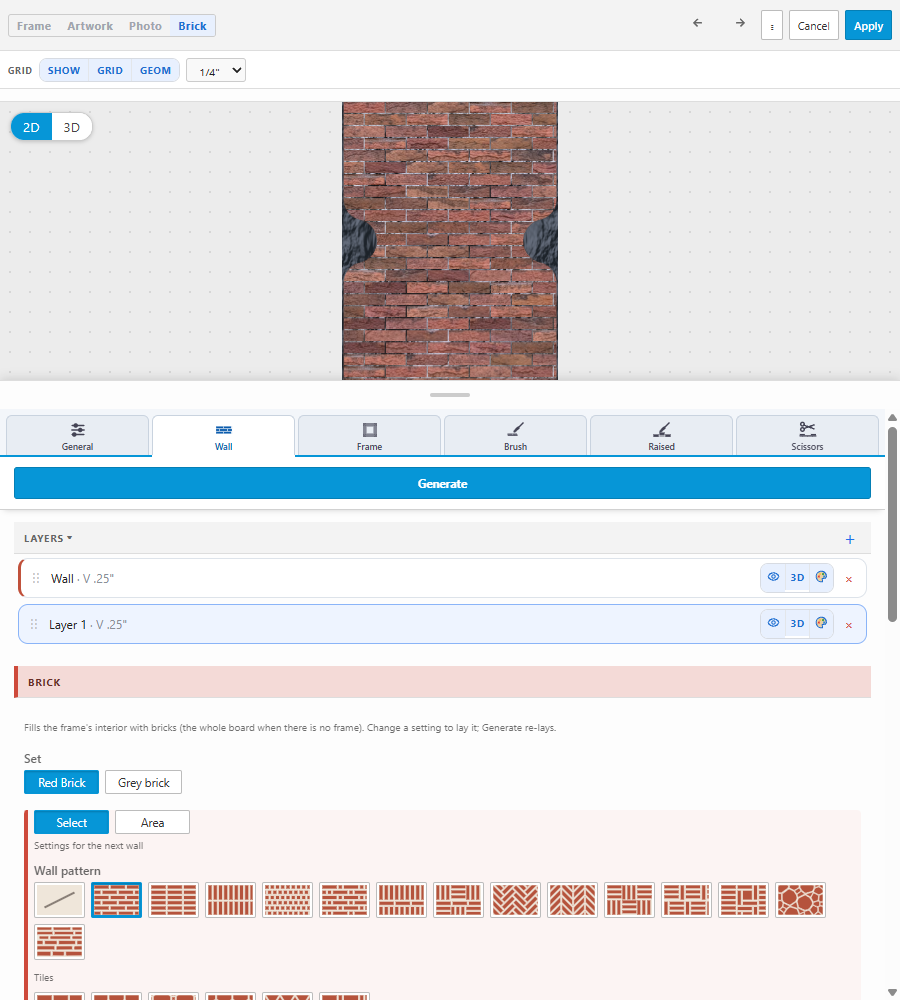
Task: Expand the LAYERS dropdown menu
Action: click(48, 538)
